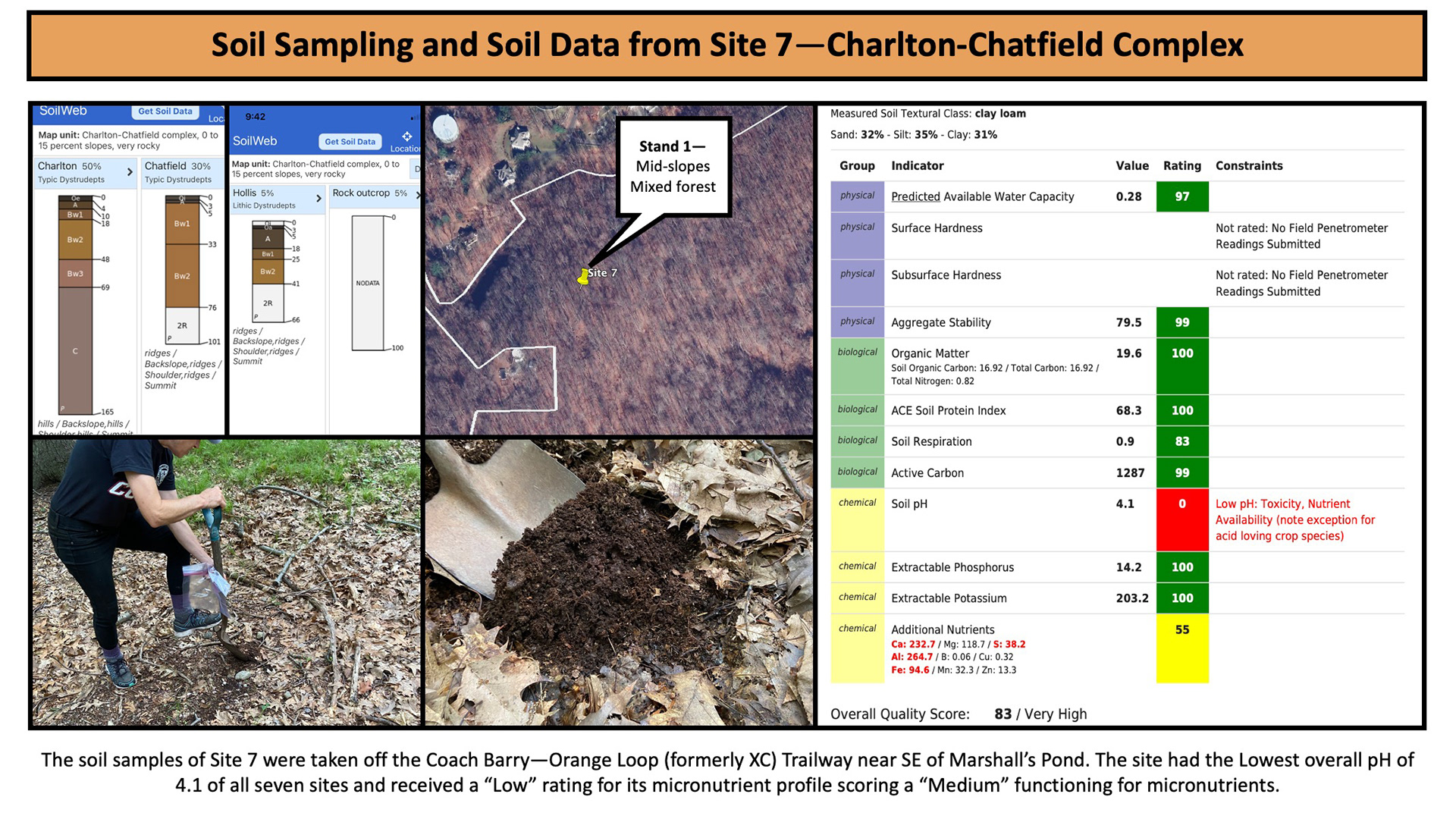Click the Indicator column header
The image size is (1456, 819).
pyautogui.click(x=917, y=165)
